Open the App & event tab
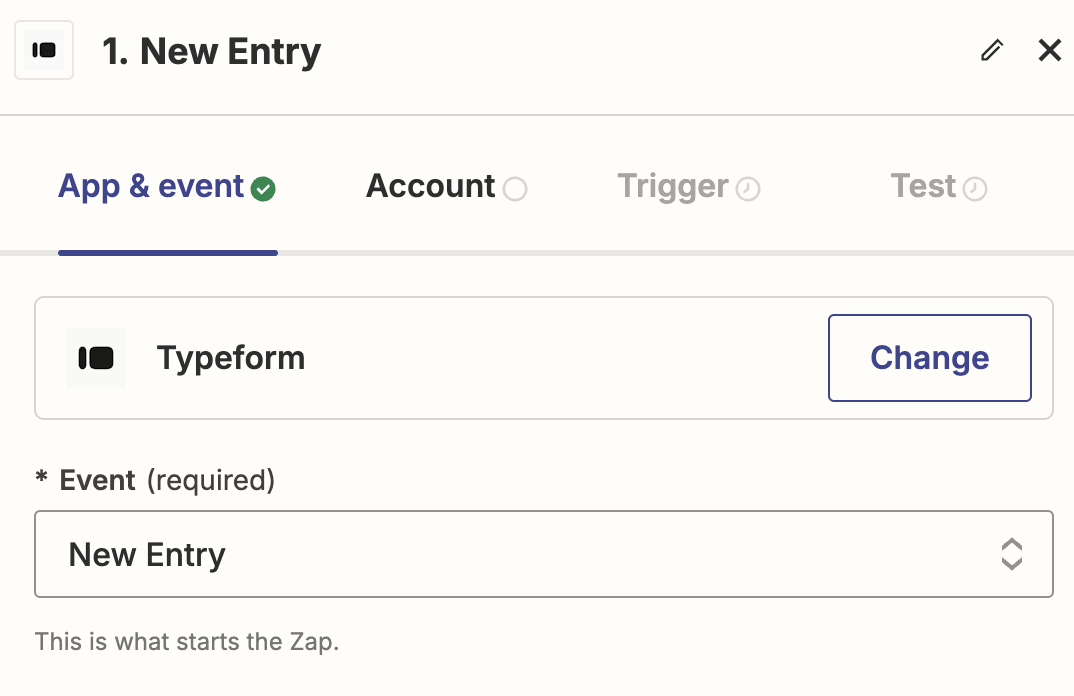Image resolution: width=1074 pixels, height=696 pixels. point(167,186)
